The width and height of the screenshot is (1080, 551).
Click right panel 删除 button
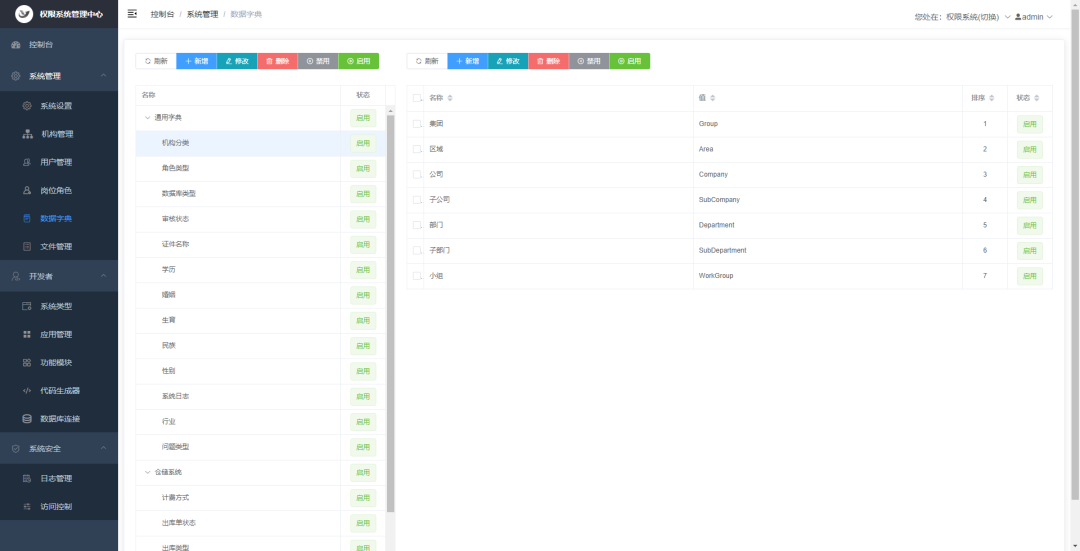click(548, 61)
